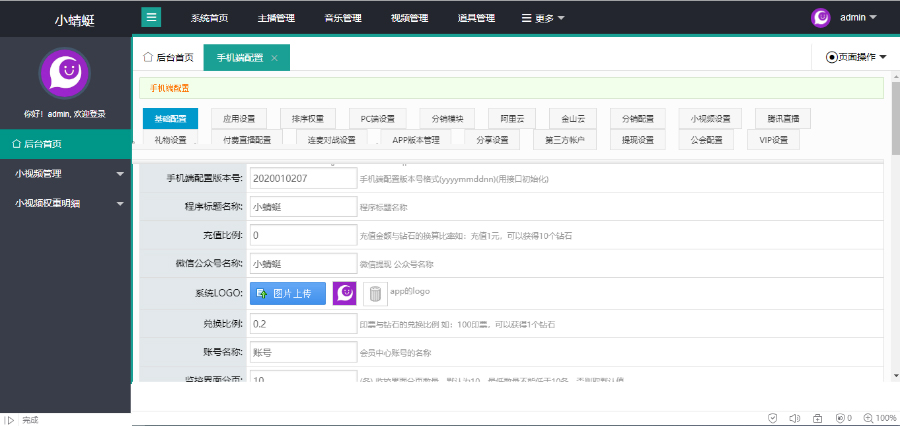
Task: Switch to the 后台首页 tab
Action: click(x=168, y=57)
